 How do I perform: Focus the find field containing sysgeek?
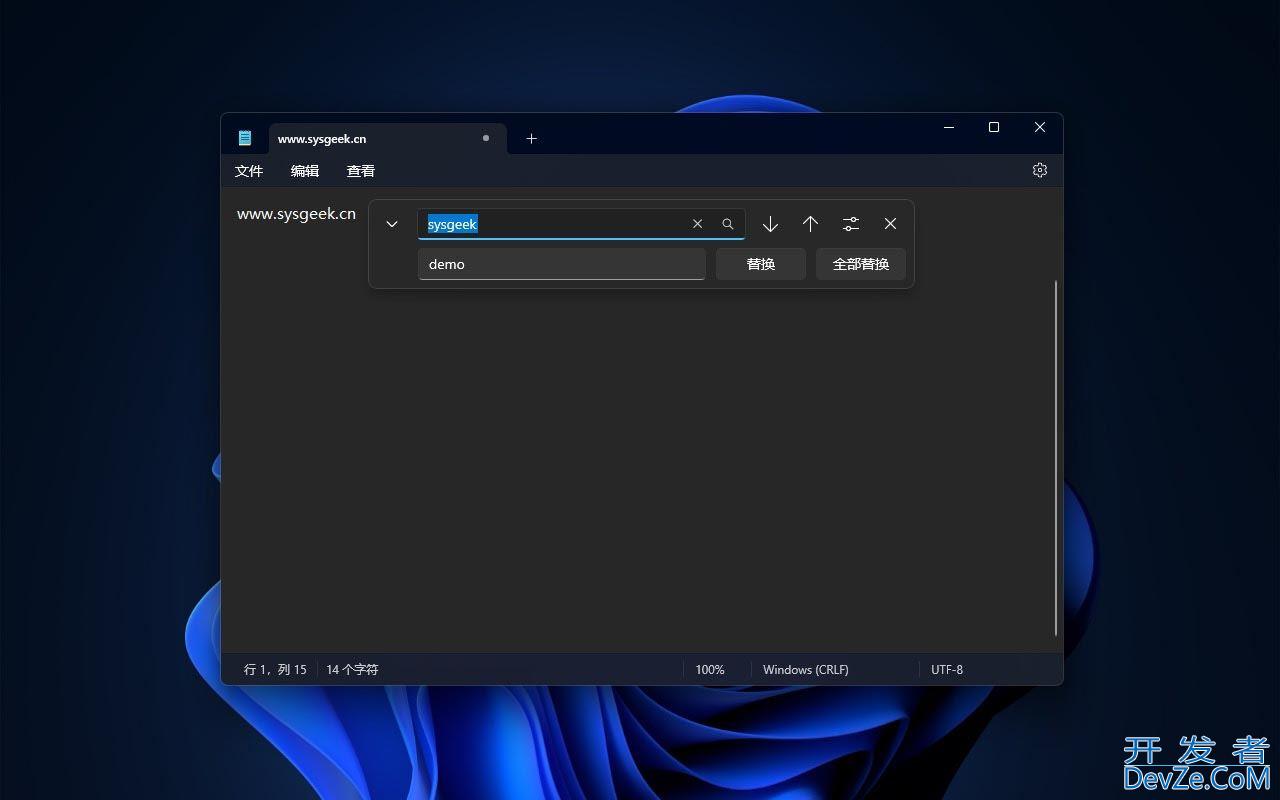(x=581, y=224)
